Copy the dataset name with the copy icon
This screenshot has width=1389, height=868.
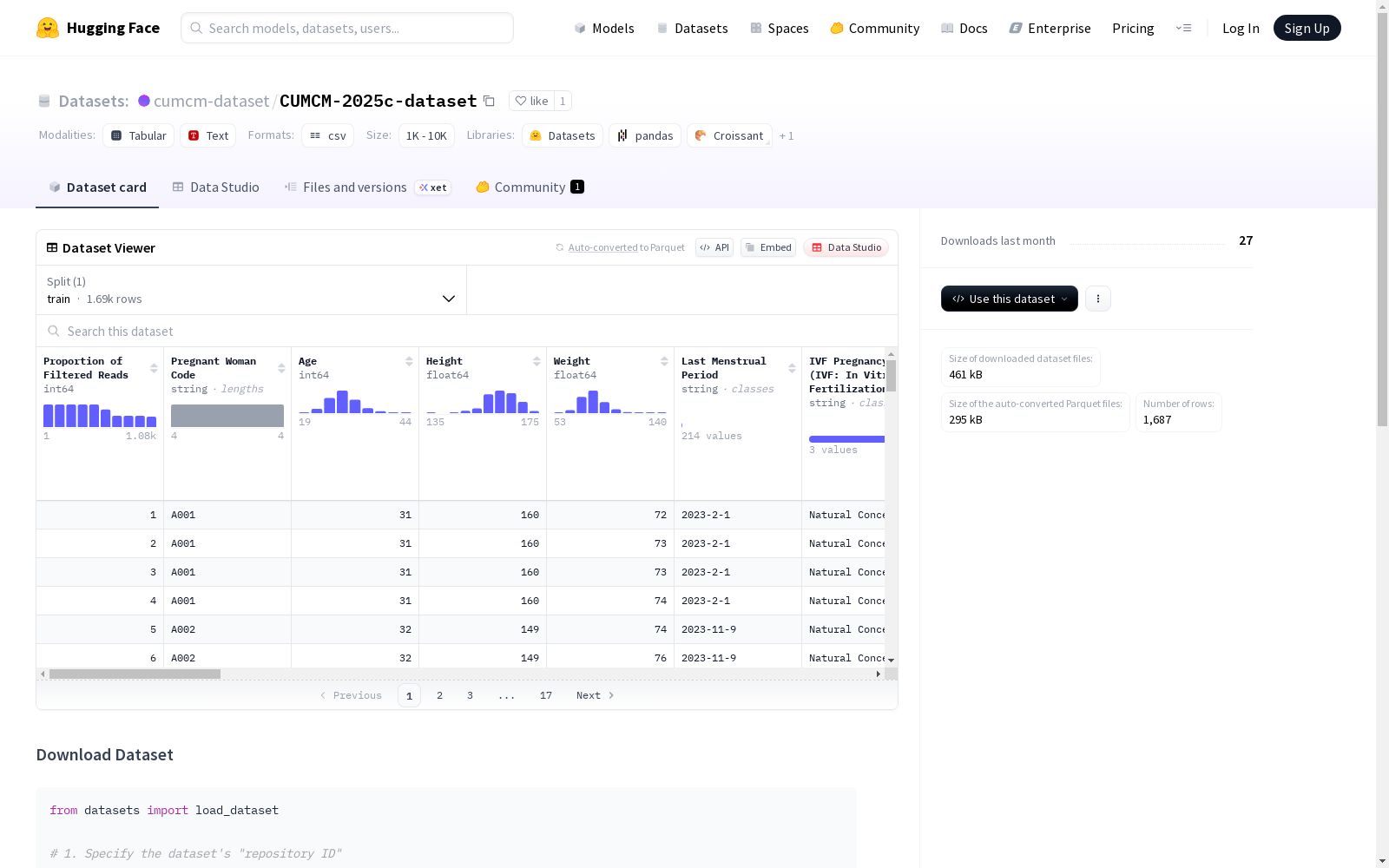489,101
